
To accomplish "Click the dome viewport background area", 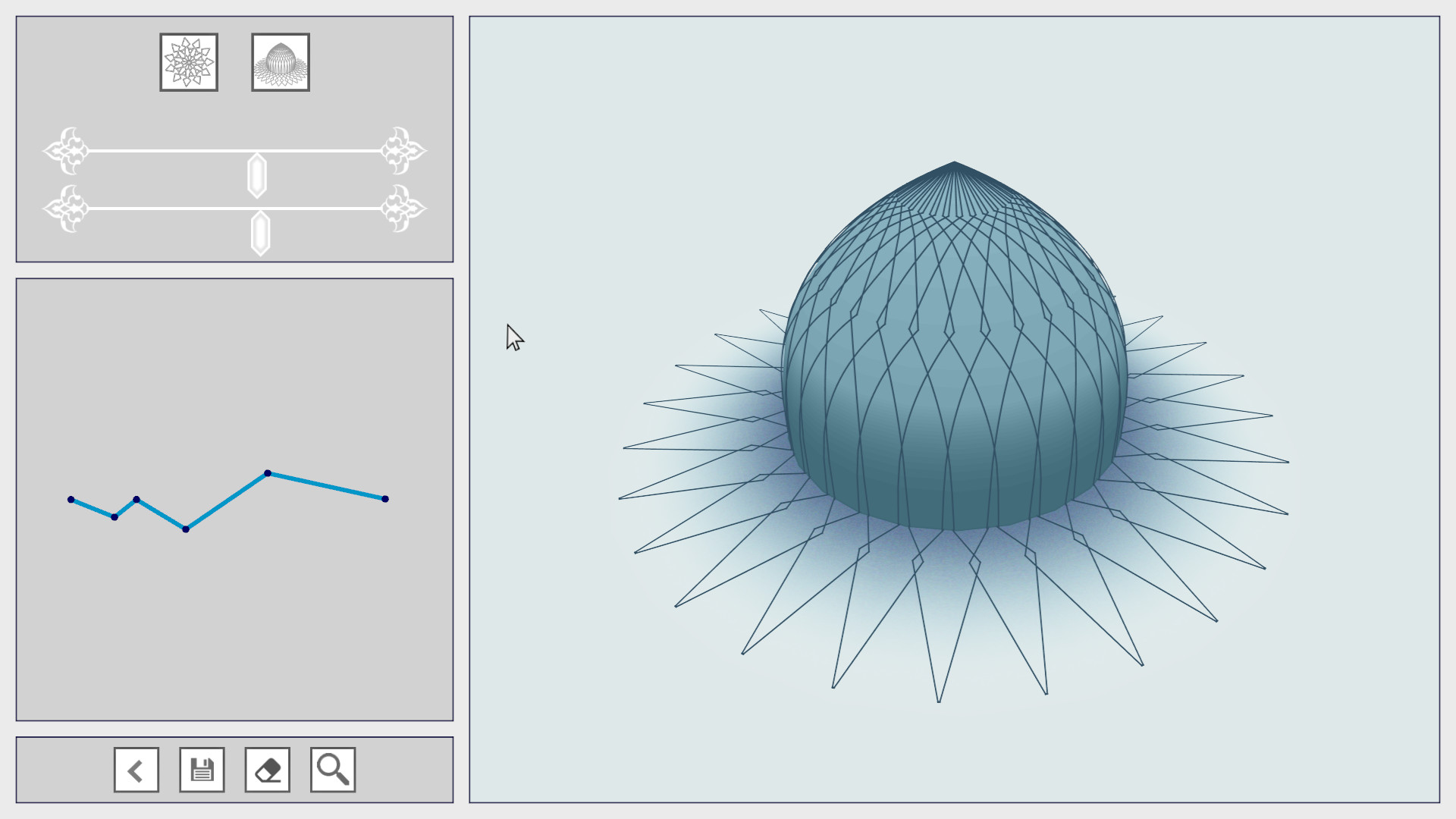I will click(x=607, y=152).
